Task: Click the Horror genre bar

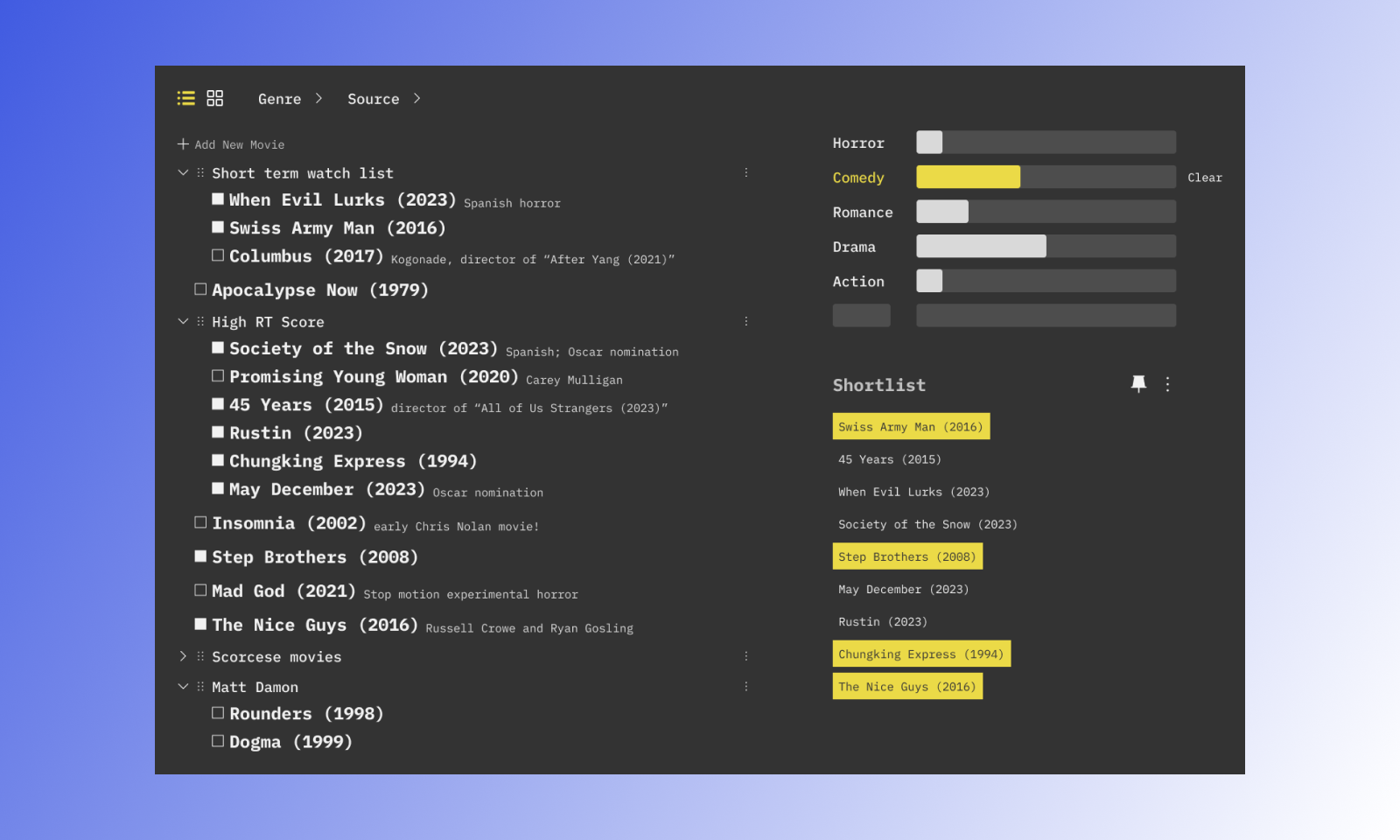Action: point(1046,142)
